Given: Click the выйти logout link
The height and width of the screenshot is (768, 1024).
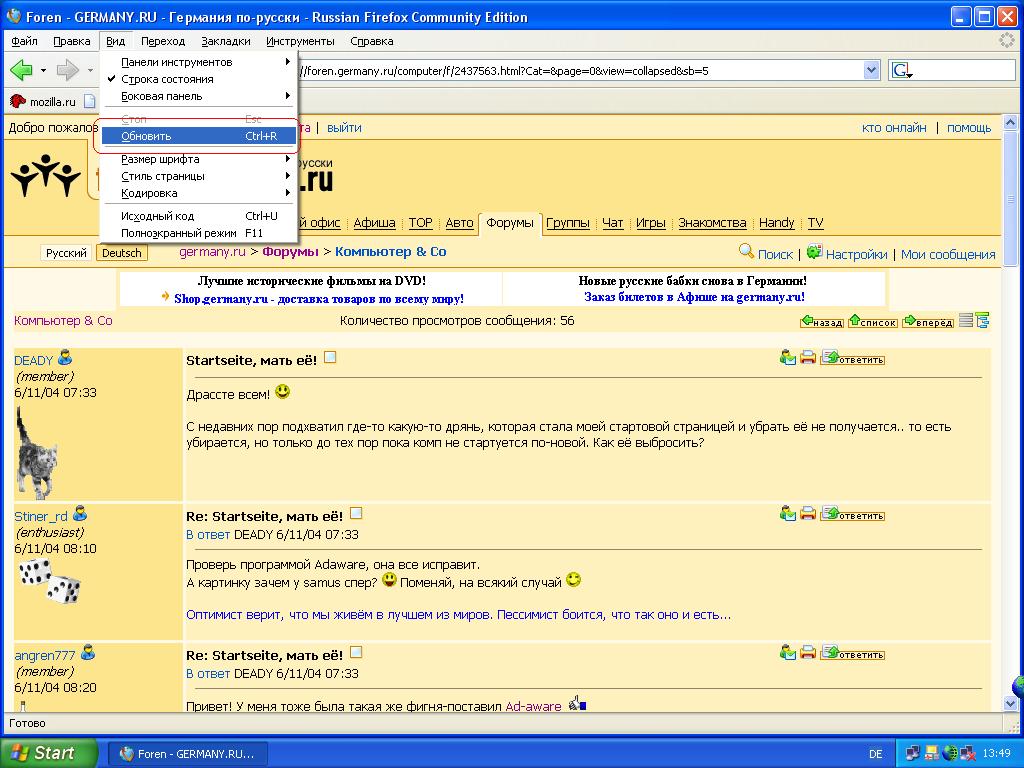Looking at the screenshot, I should point(344,128).
